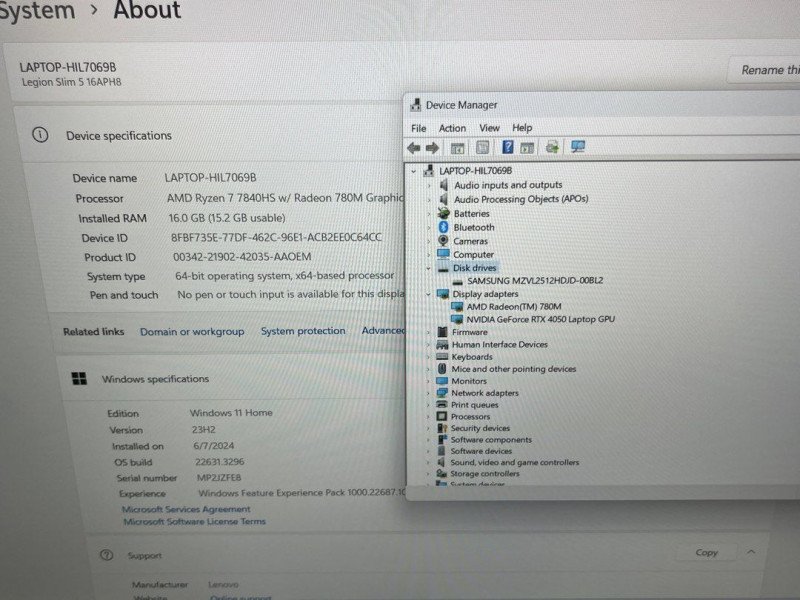Select NVIDIA GeForce RTX 4050 Laptop GPU
The height and width of the screenshot is (600, 800).
click(540, 319)
